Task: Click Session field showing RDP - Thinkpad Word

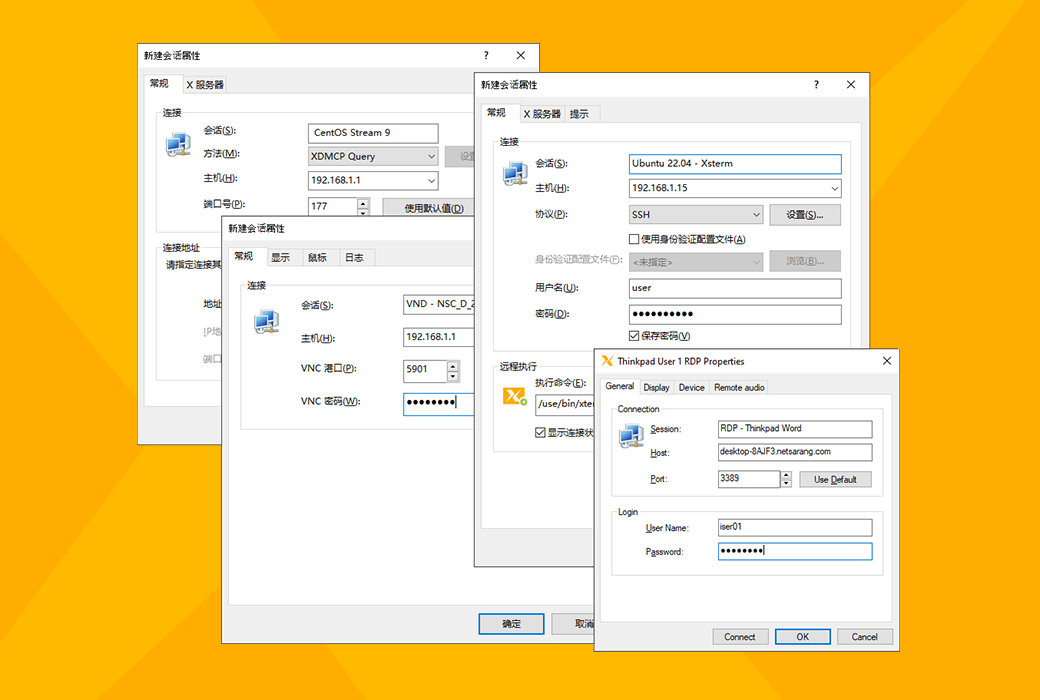Action: tap(795, 429)
